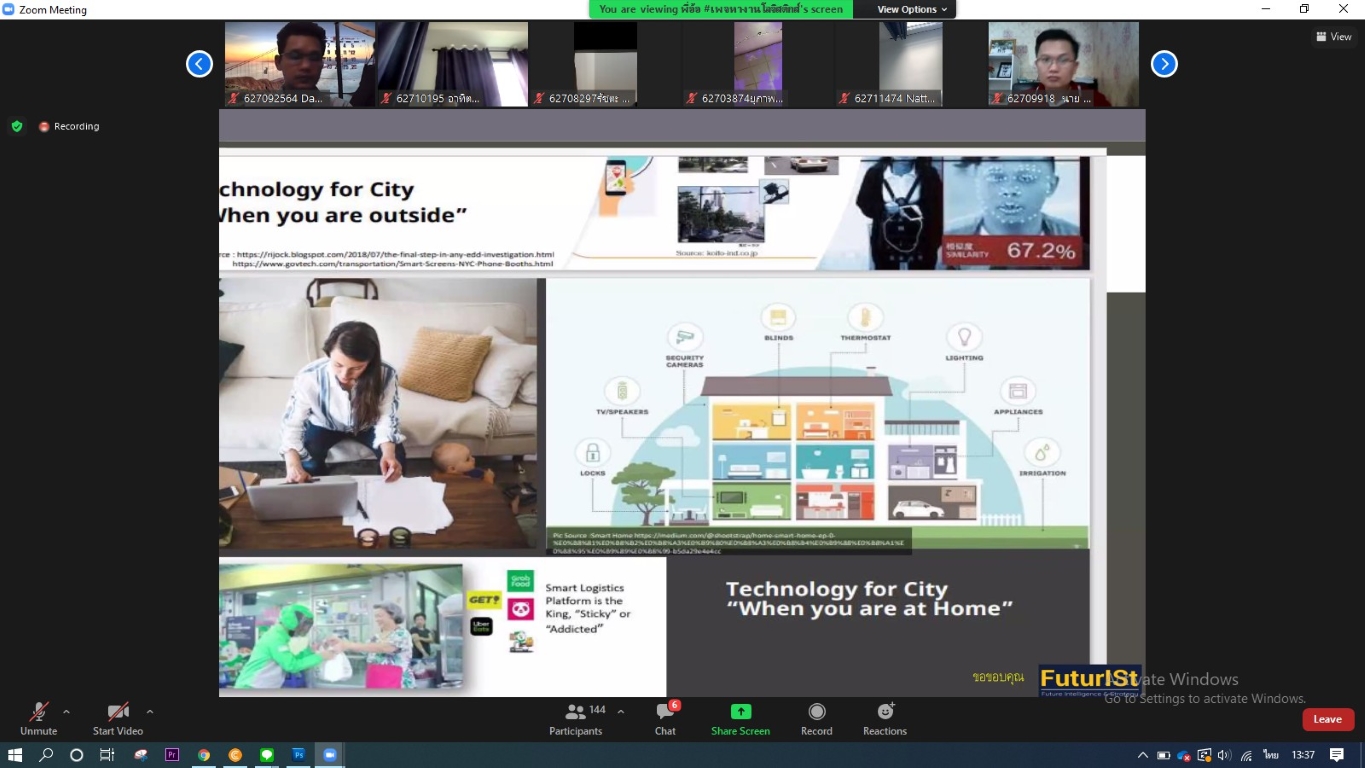
Task: Click the green Share Screen icon
Action: point(740,712)
